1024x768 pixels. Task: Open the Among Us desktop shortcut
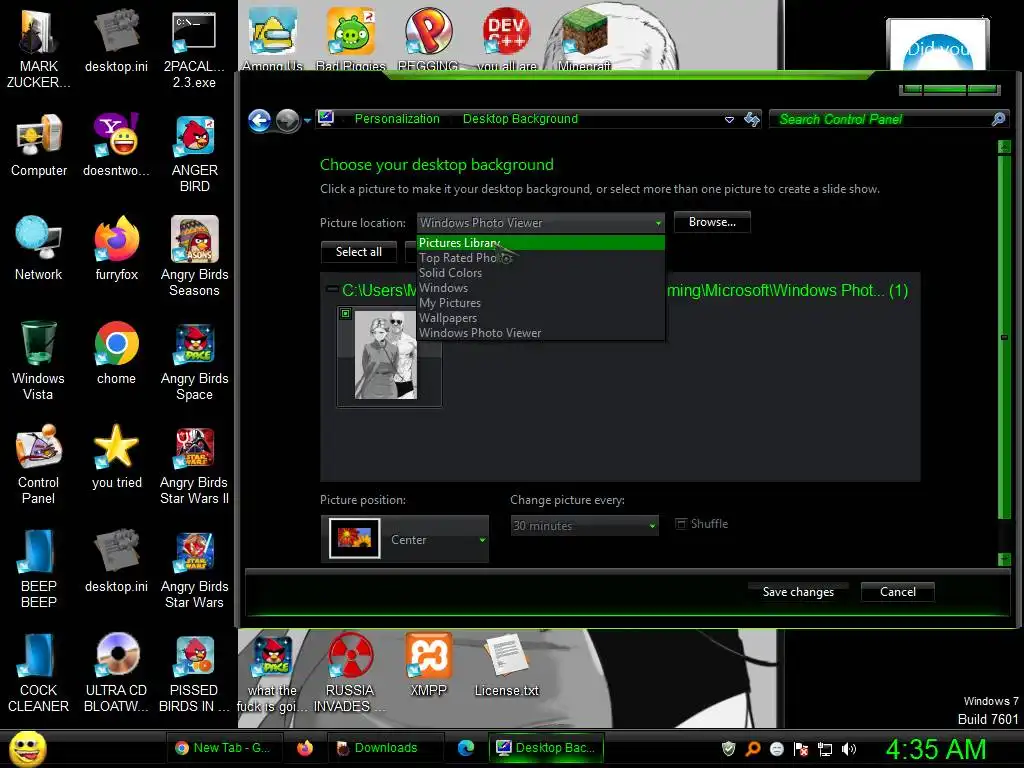coord(272,38)
